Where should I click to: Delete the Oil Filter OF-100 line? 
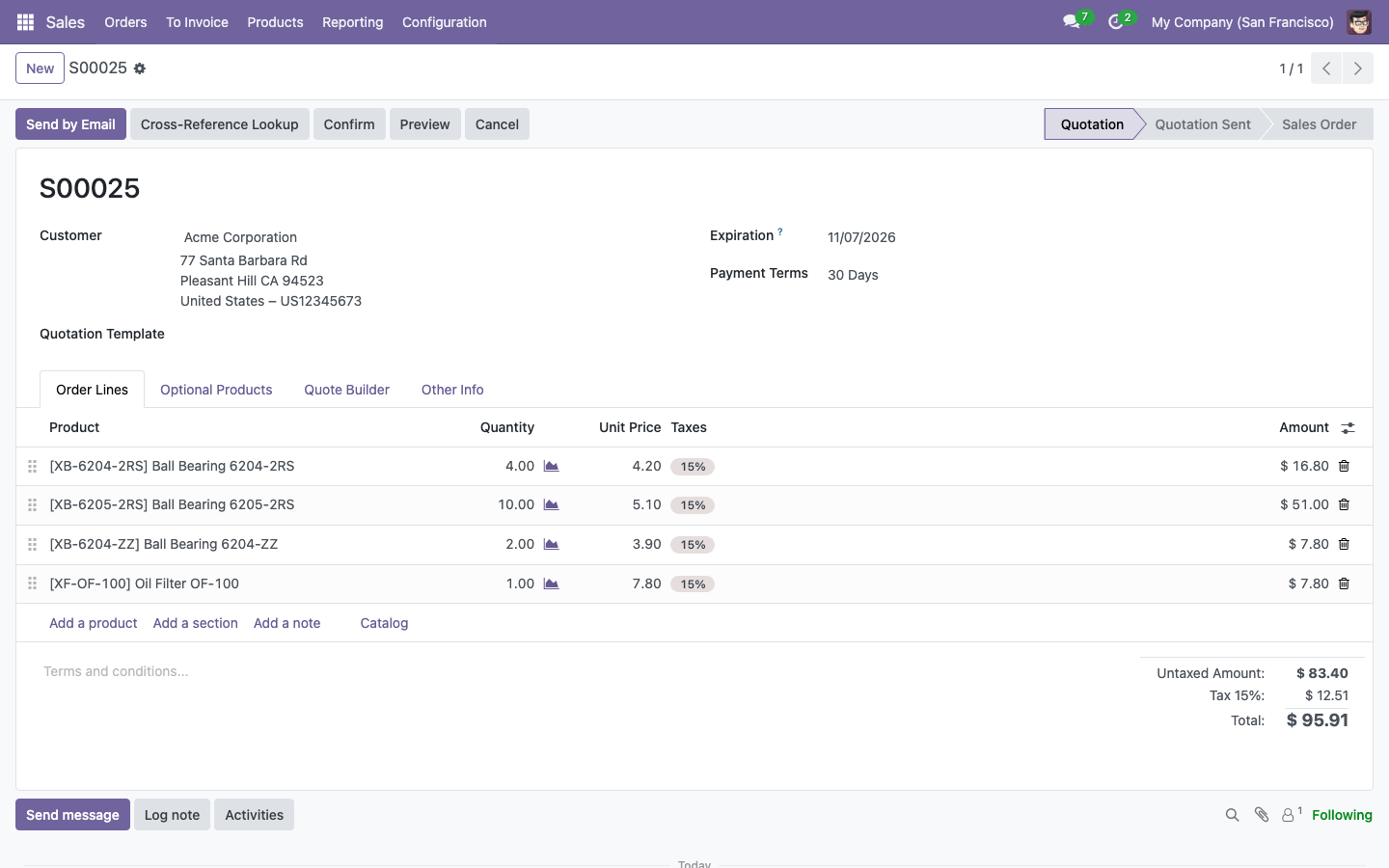[1344, 583]
